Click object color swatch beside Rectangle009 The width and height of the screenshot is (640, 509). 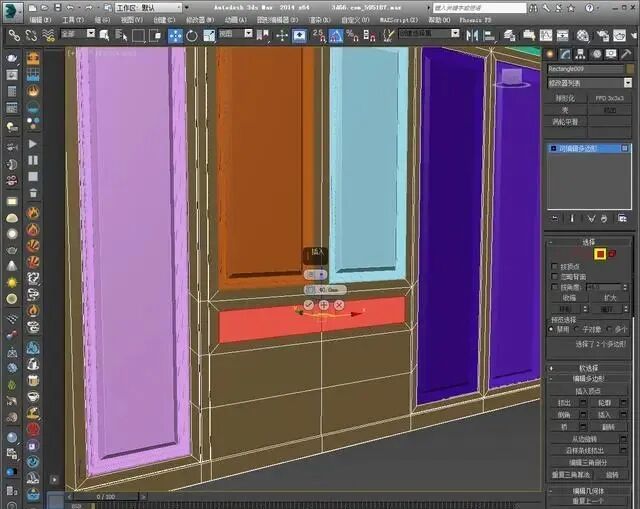click(630, 69)
